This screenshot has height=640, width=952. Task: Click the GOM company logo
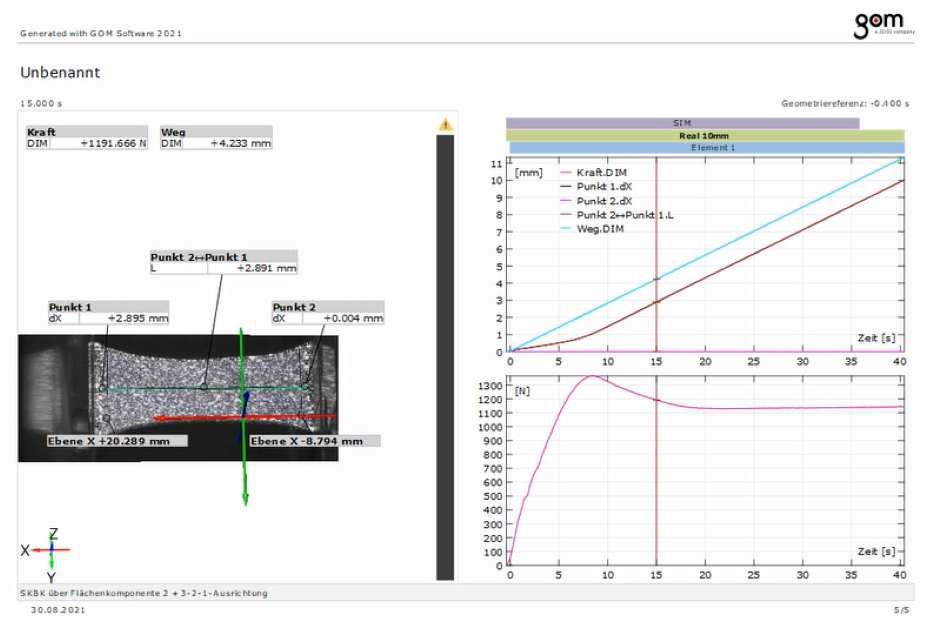(x=877, y=22)
